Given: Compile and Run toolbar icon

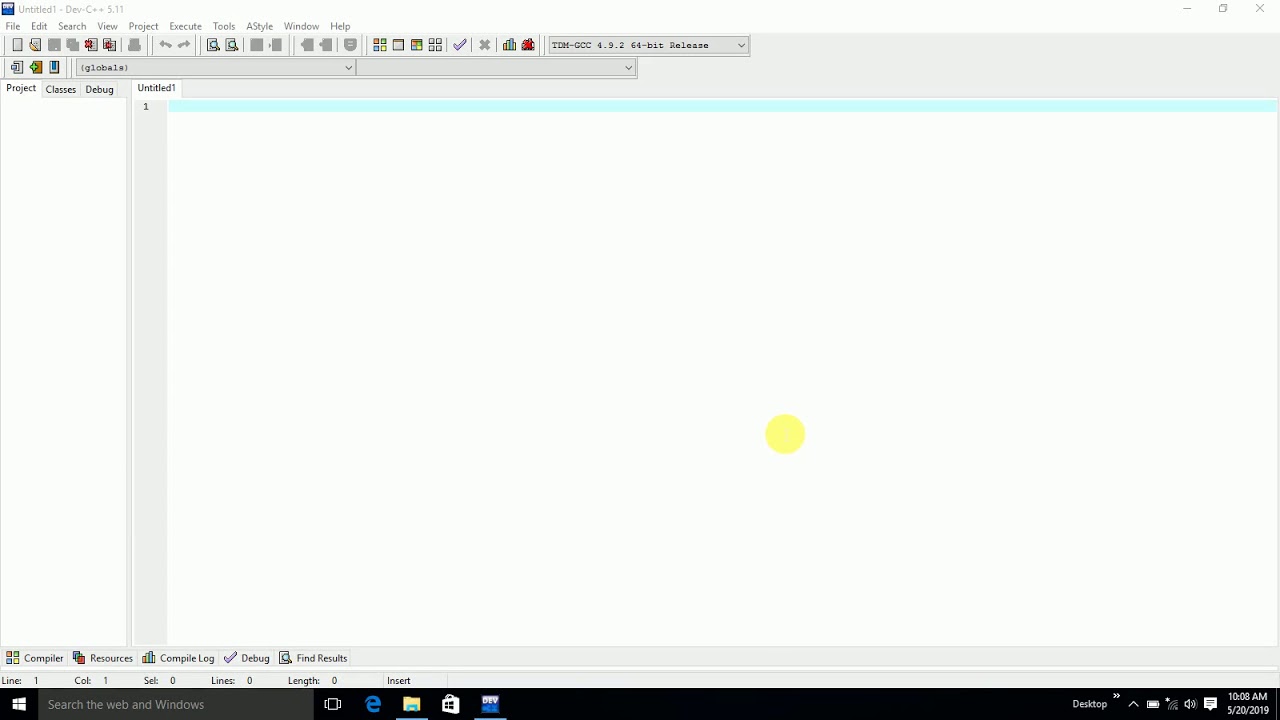Looking at the screenshot, I should pyautogui.click(x=417, y=45).
